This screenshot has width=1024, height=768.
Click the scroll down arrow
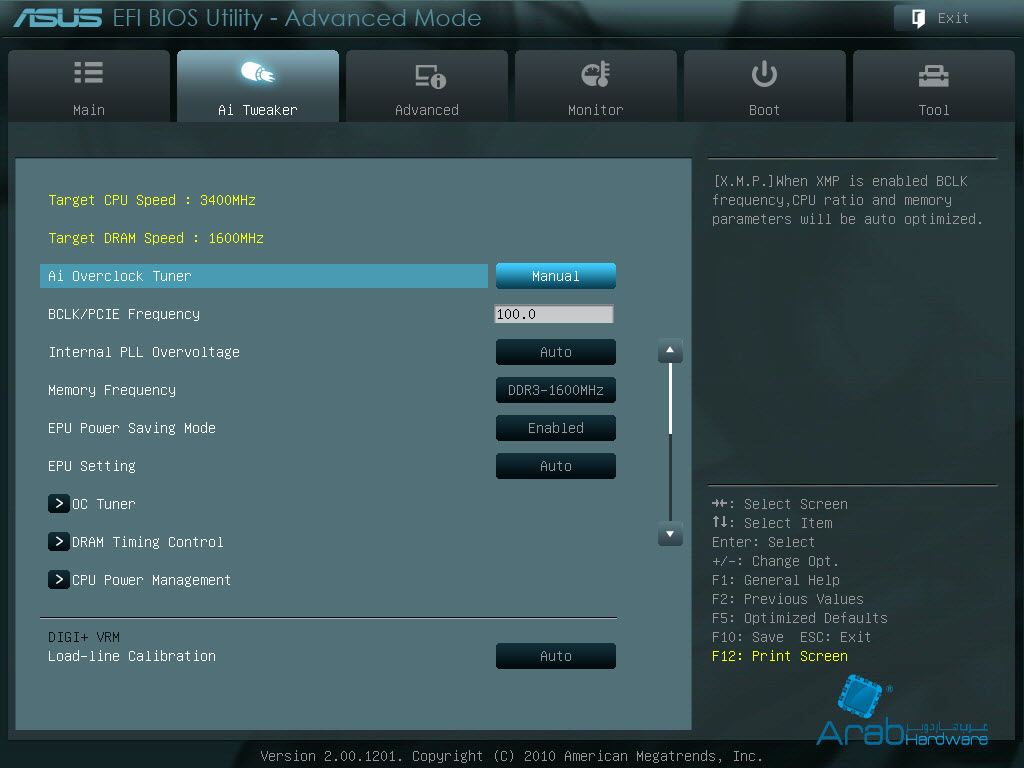pos(670,534)
